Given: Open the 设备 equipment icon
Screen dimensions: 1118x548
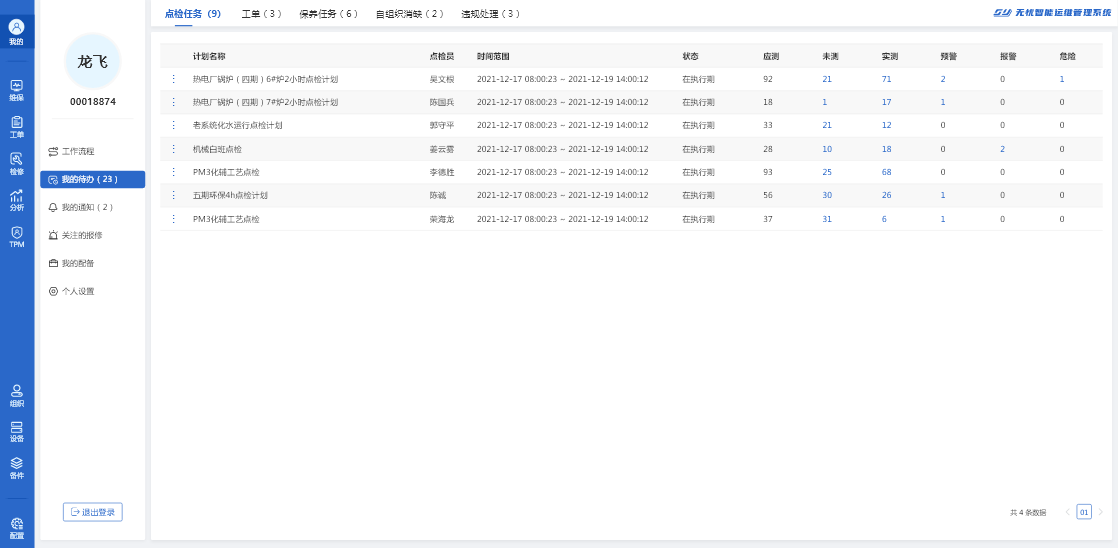Looking at the screenshot, I should 16,431.
